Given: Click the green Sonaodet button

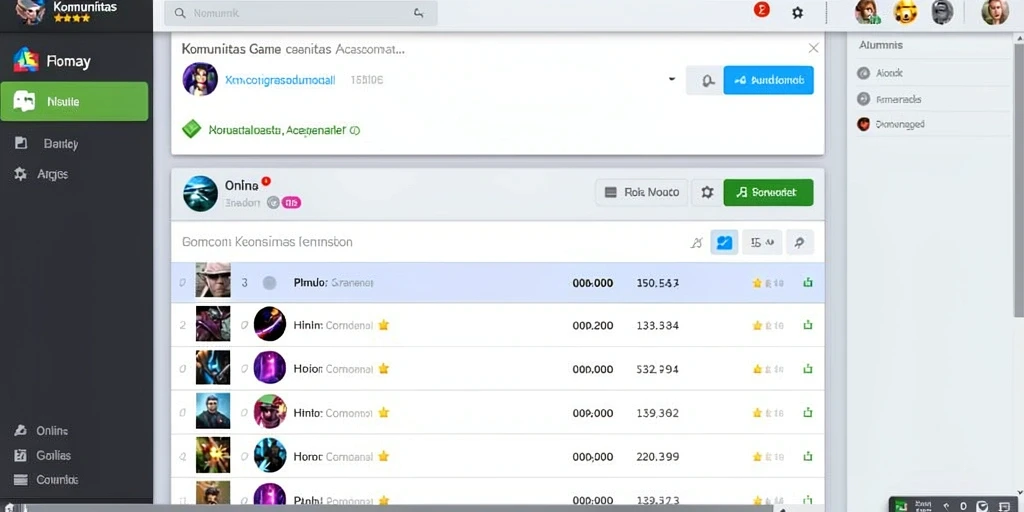Looking at the screenshot, I should click(x=769, y=193).
